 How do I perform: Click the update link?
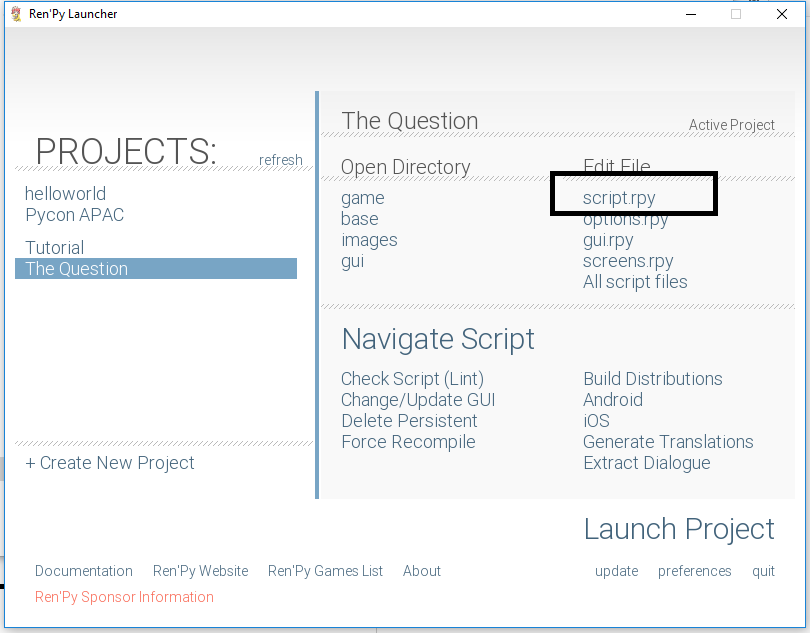[x=616, y=572]
